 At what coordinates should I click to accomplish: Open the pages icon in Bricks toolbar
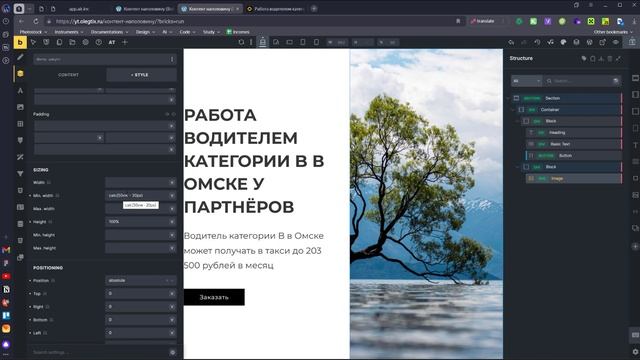tap(59, 42)
